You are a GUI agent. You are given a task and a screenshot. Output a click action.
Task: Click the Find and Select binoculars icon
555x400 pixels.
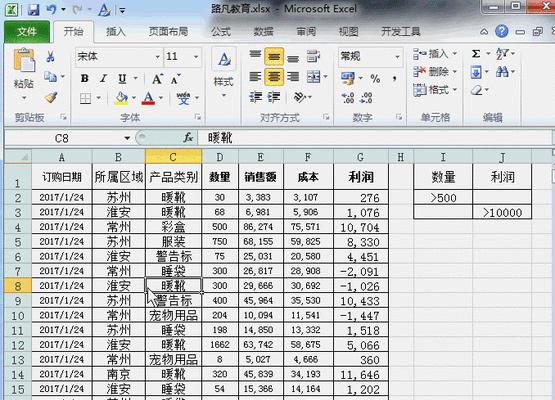502,72
